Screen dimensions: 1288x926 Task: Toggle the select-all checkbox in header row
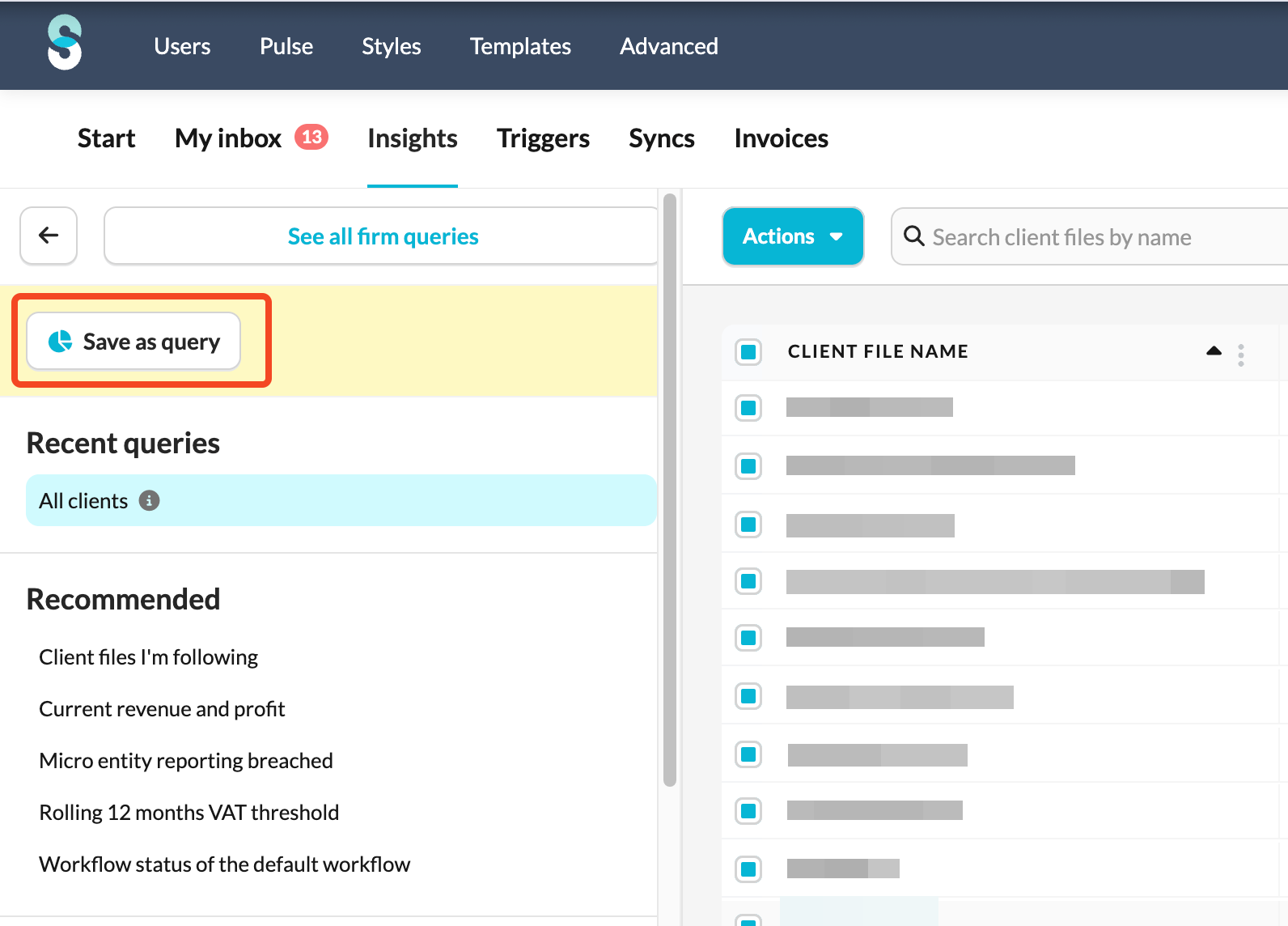point(748,352)
